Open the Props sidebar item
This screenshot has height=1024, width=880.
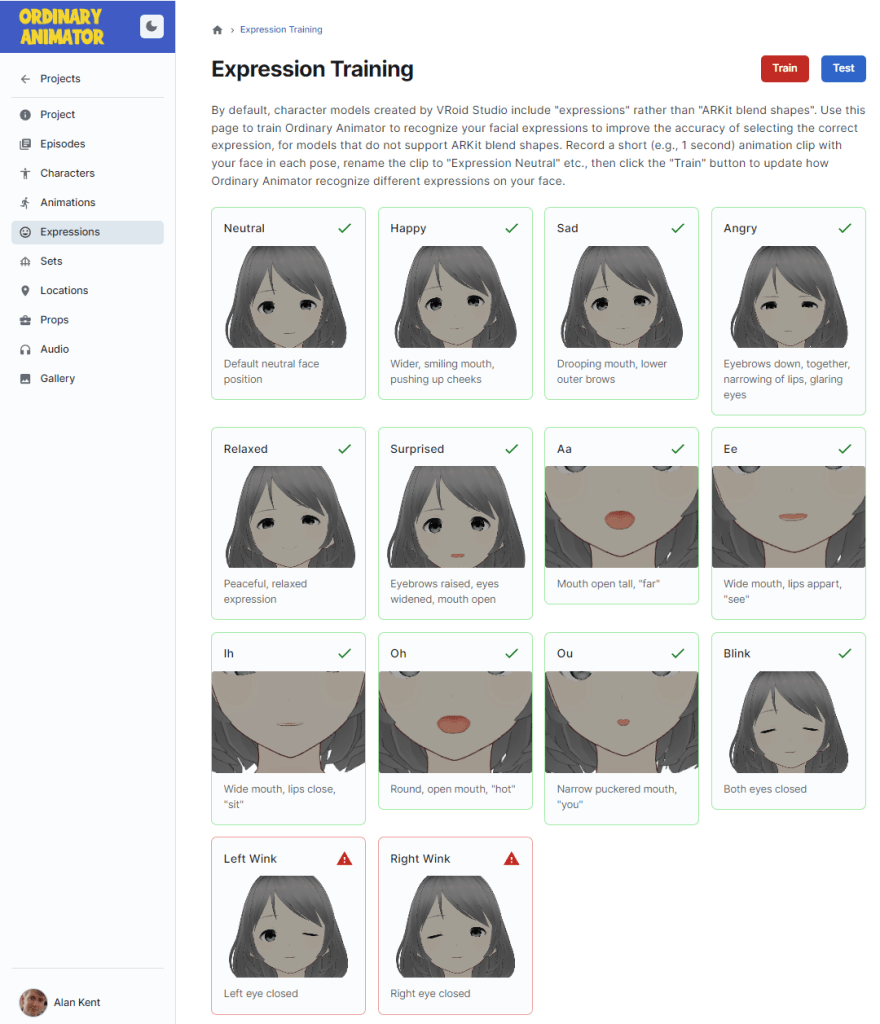54,320
